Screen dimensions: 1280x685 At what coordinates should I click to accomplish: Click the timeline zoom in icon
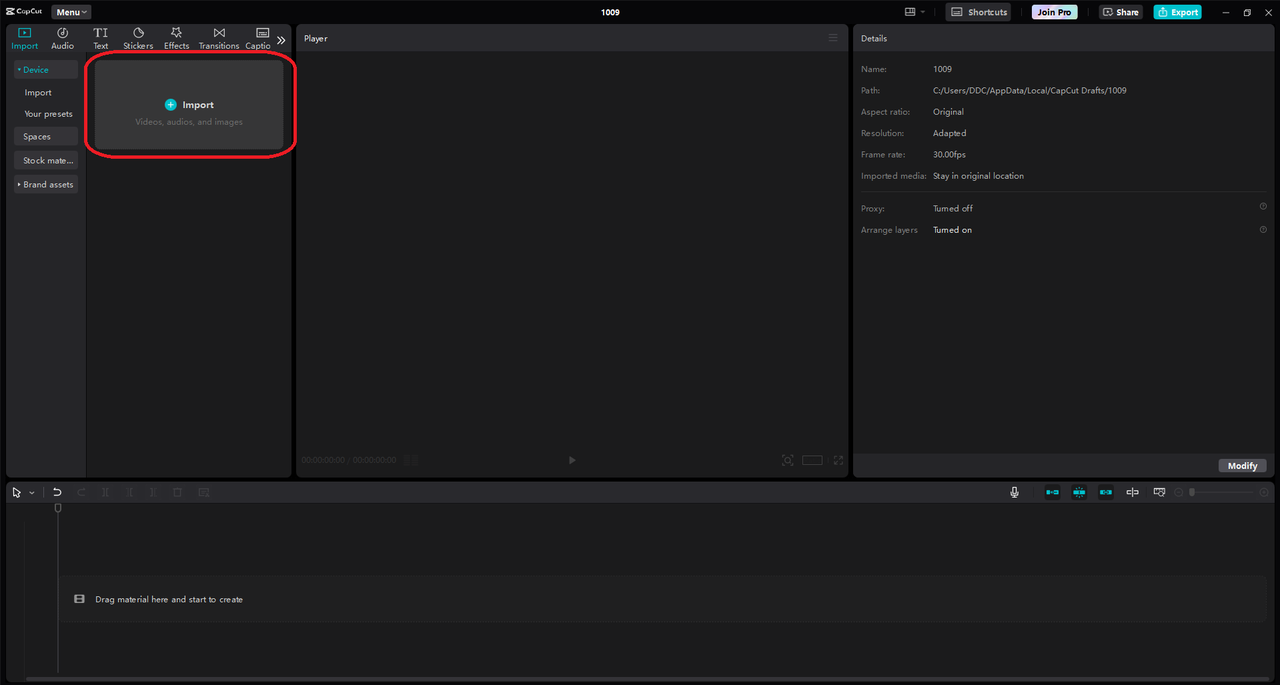coord(1264,492)
